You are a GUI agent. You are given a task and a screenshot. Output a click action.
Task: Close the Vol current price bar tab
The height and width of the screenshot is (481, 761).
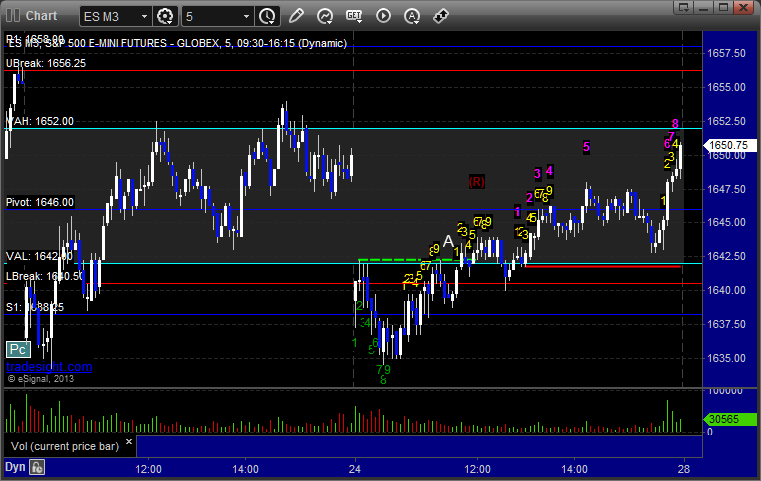point(129,442)
